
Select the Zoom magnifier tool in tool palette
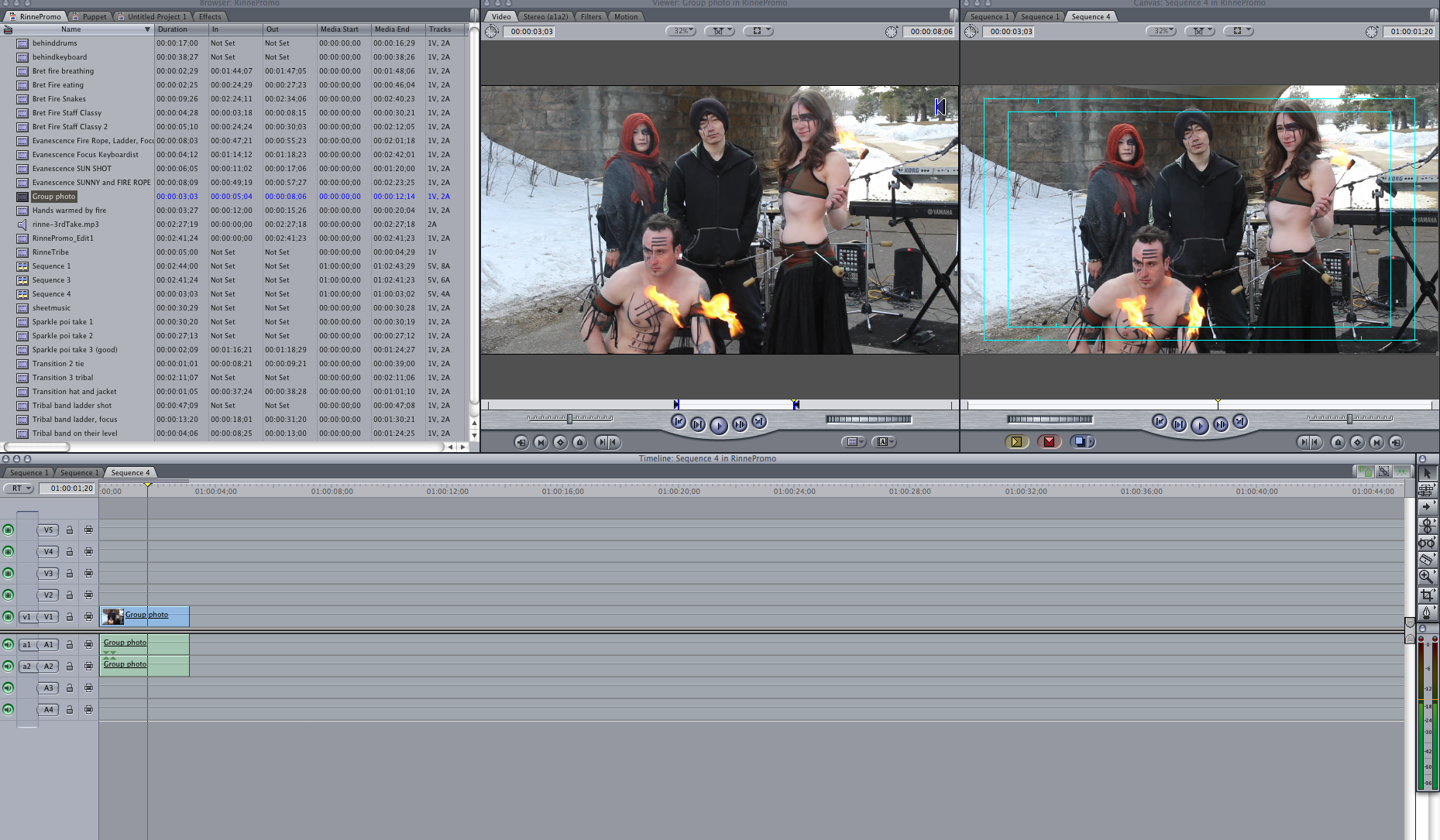(1427, 577)
